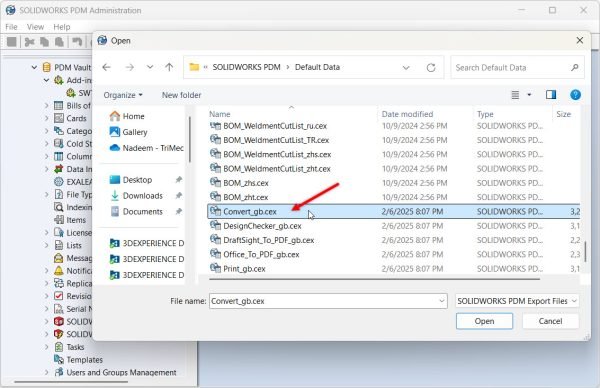
Task: Click SOLIDWORKS PDM breadcrumb in address bar
Action: (x=246, y=67)
